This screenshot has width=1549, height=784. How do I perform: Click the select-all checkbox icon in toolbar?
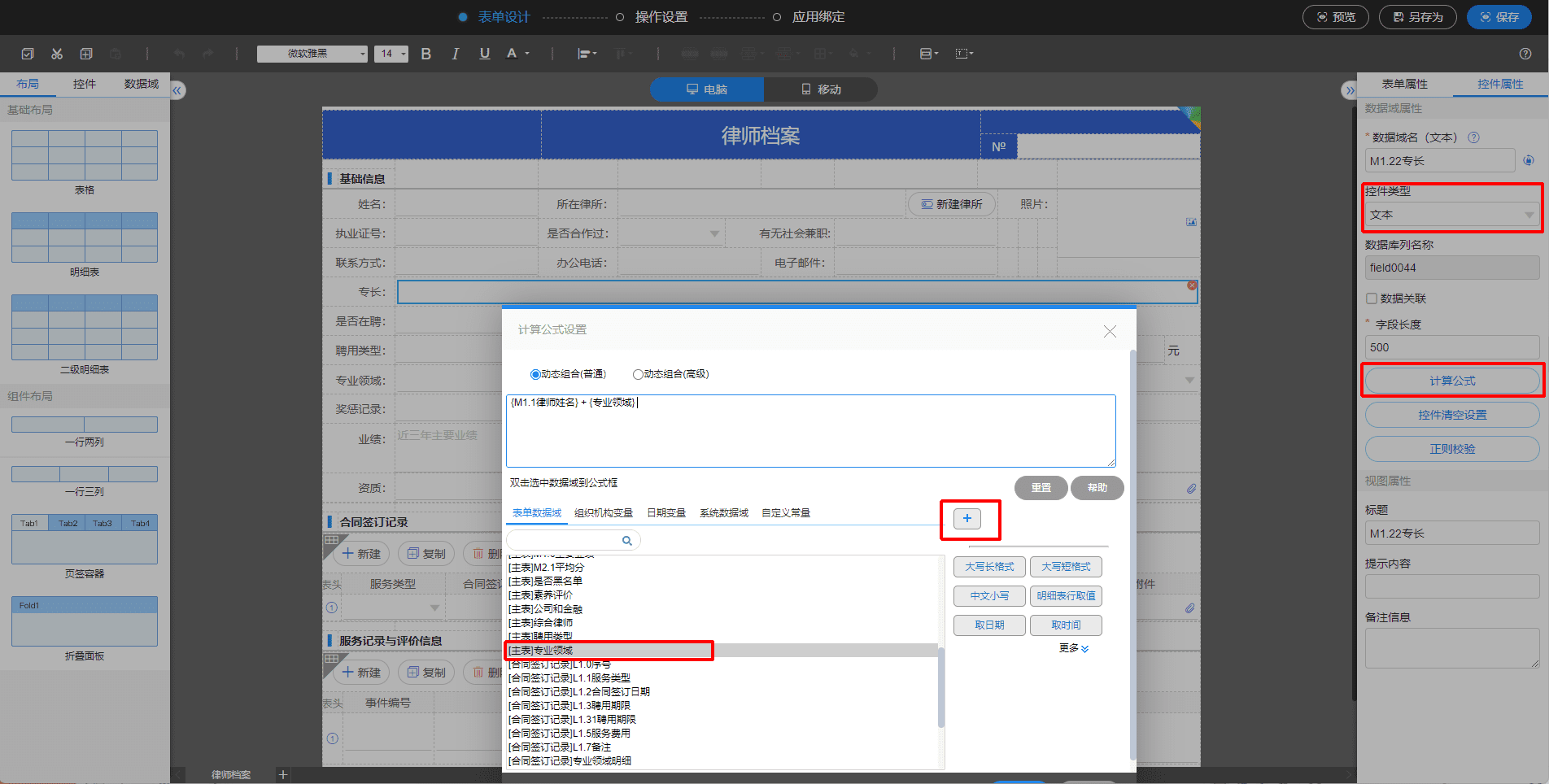pyautogui.click(x=28, y=54)
